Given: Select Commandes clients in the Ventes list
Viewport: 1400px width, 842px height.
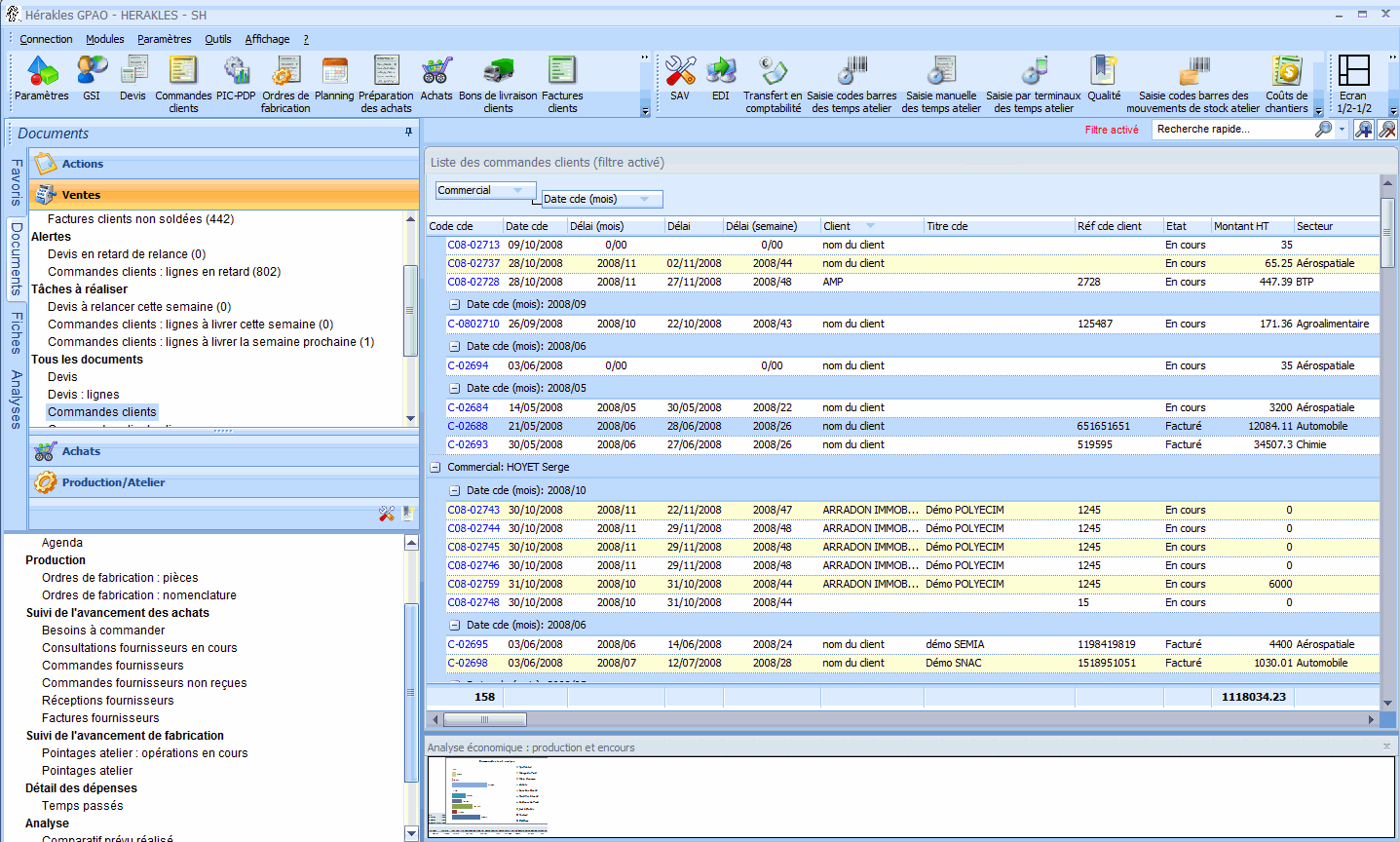Looking at the screenshot, I should click(x=101, y=411).
